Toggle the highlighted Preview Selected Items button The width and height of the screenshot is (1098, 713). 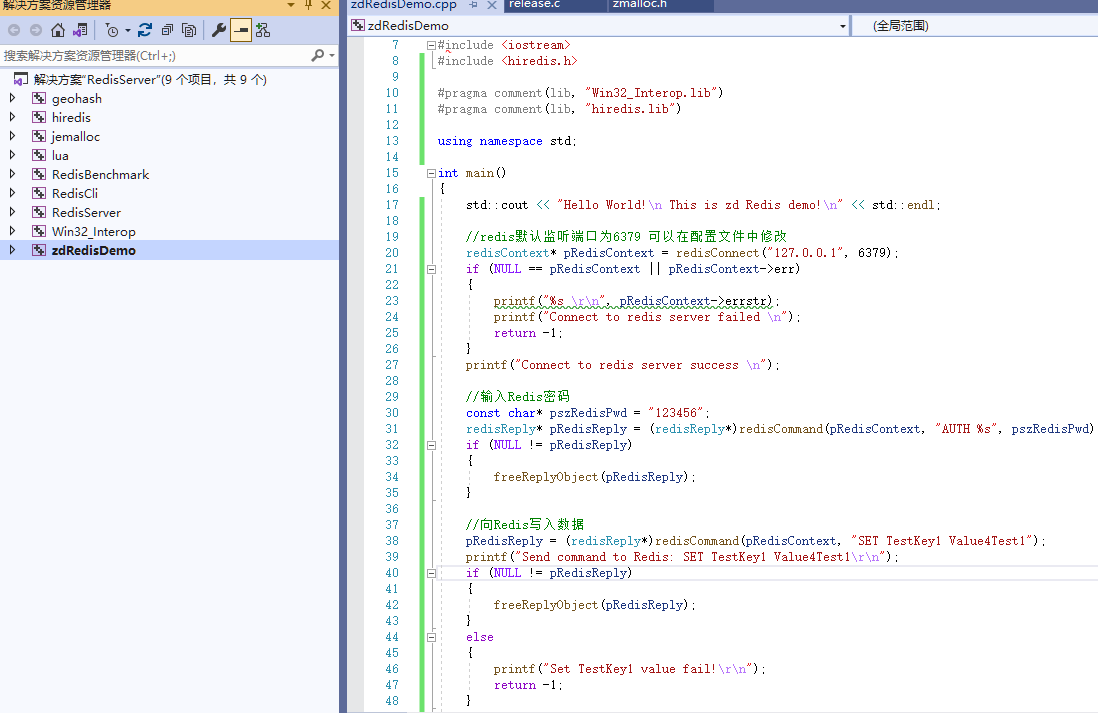click(240, 30)
